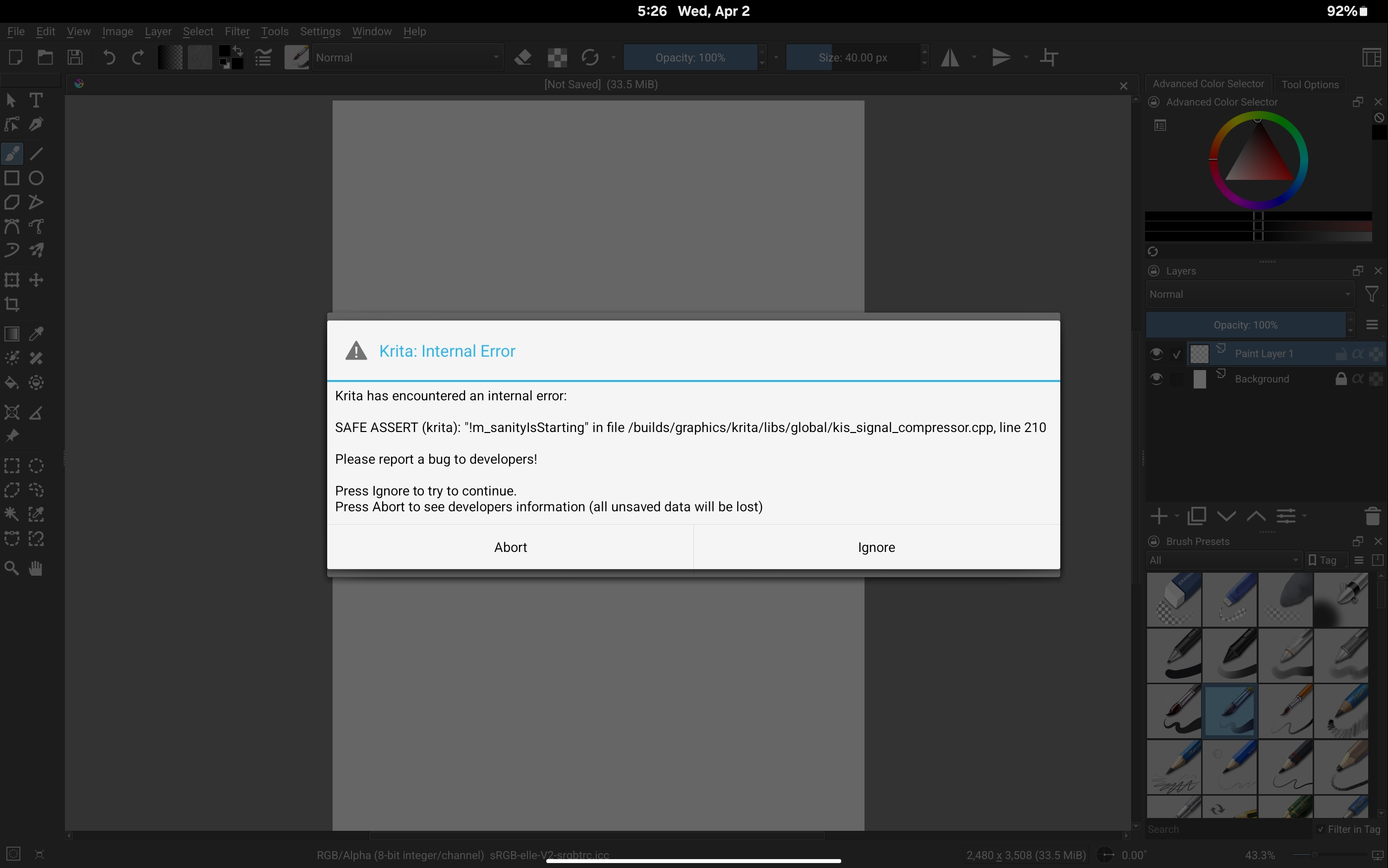The height and width of the screenshot is (868, 1388).
Task: Select the Text tool
Action: 36,100
